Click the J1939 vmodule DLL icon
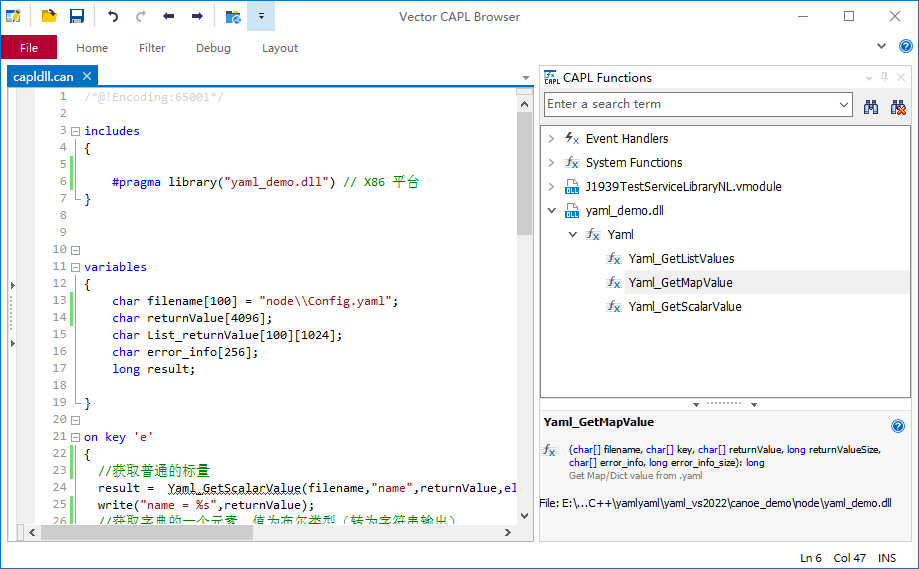919x569 pixels. click(572, 187)
